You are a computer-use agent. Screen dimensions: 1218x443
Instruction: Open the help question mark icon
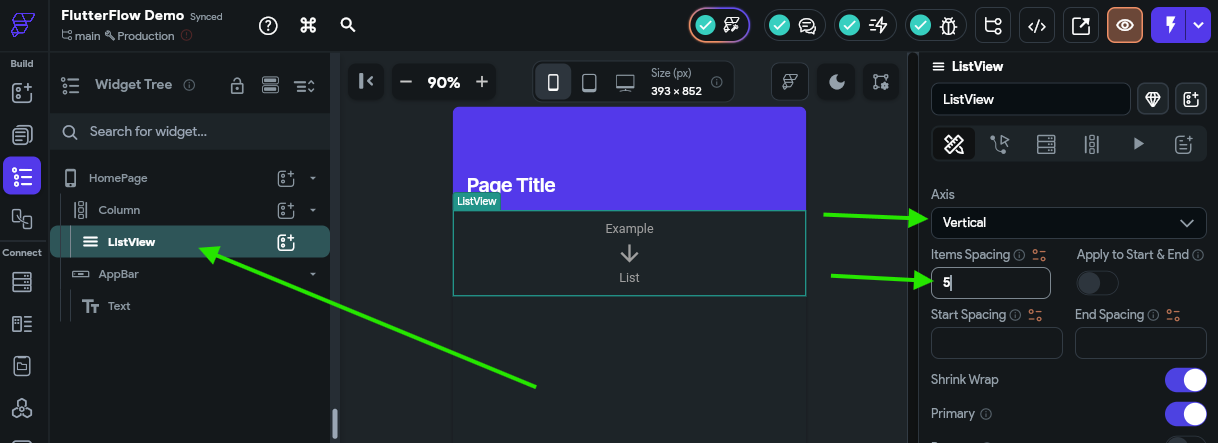(x=268, y=26)
